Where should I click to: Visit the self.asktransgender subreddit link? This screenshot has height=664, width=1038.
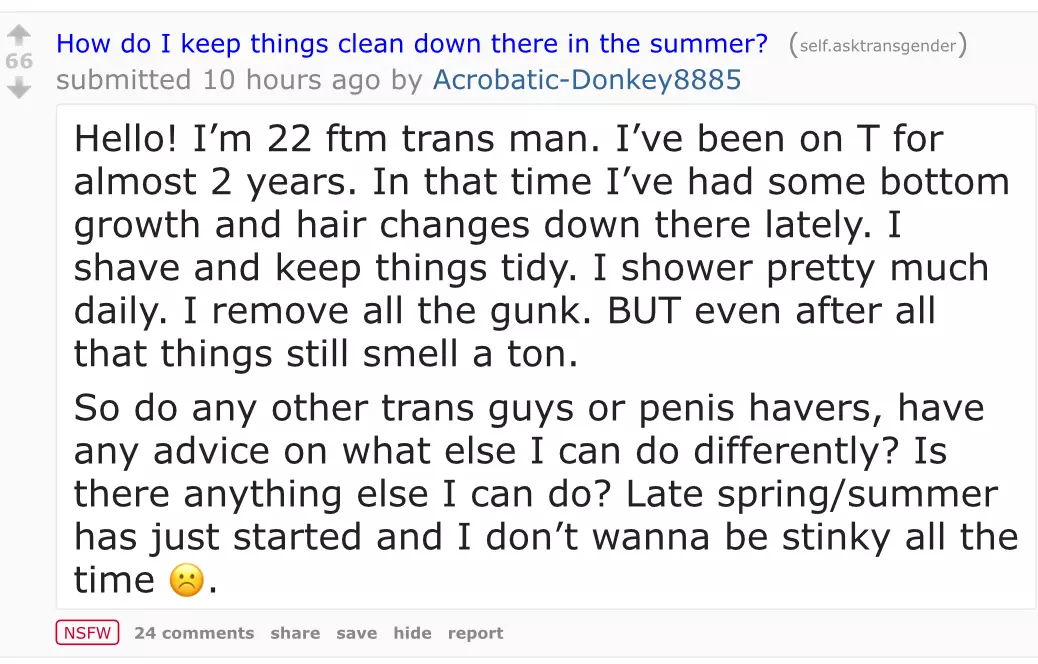877,45
